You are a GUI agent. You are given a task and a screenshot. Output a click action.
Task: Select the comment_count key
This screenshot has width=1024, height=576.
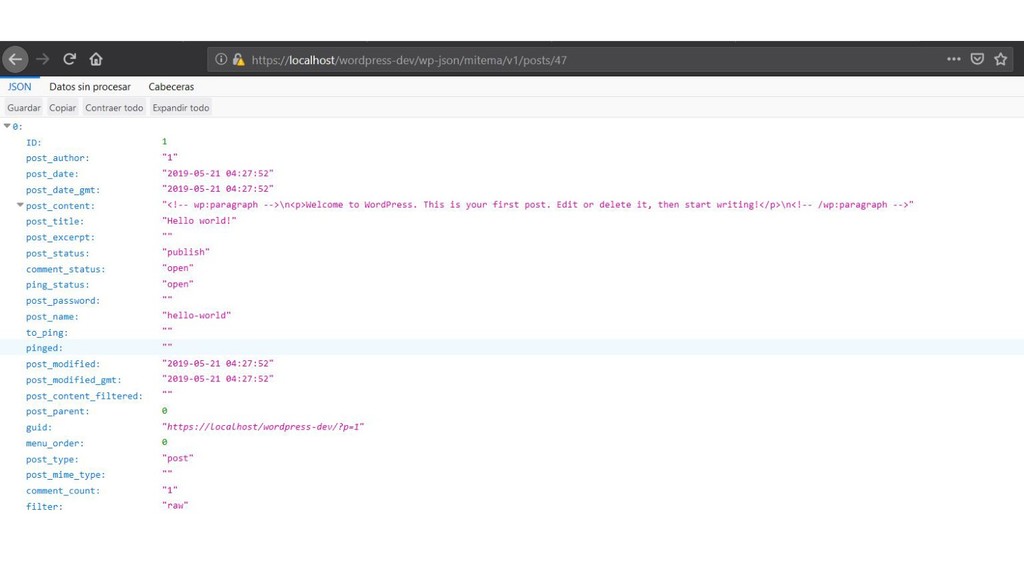[x=63, y=490]
